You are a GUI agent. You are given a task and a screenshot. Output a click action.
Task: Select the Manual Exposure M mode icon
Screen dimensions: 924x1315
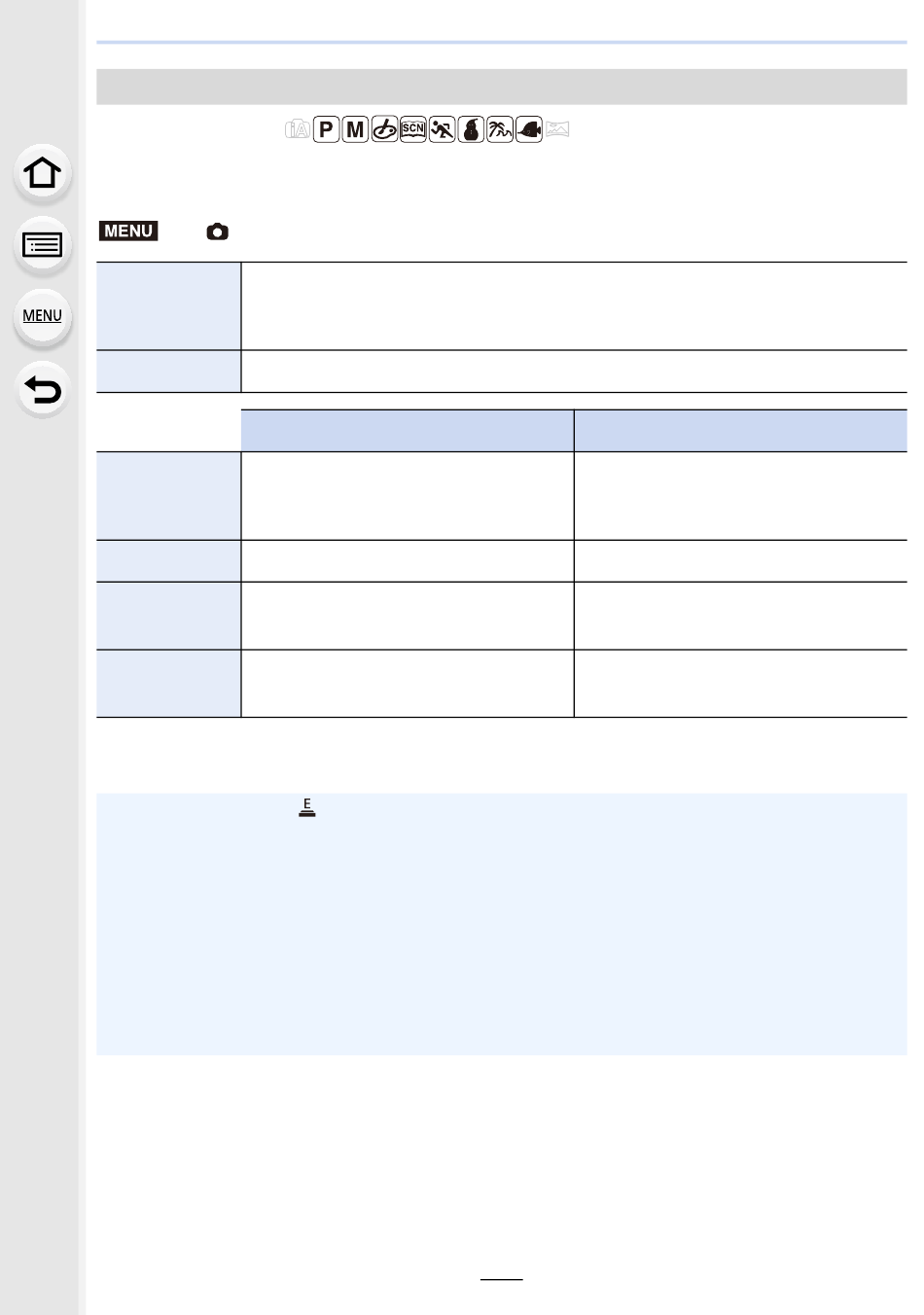click(355, 129)
